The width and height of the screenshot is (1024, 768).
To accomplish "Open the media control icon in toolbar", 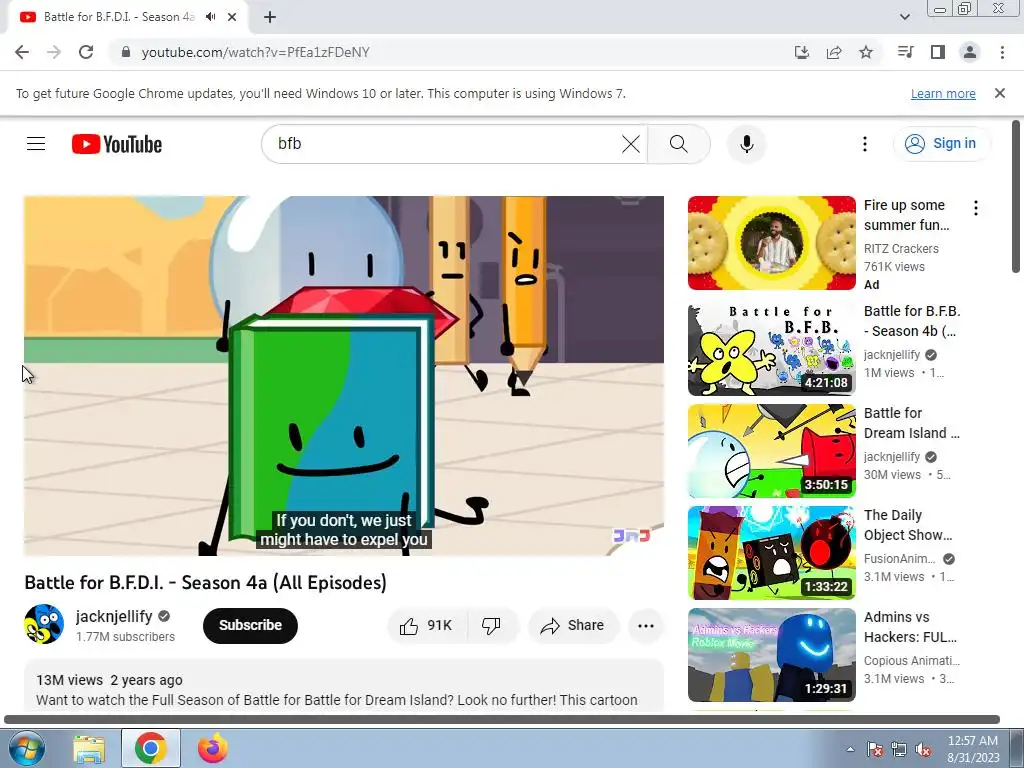I will pos(905,52).
